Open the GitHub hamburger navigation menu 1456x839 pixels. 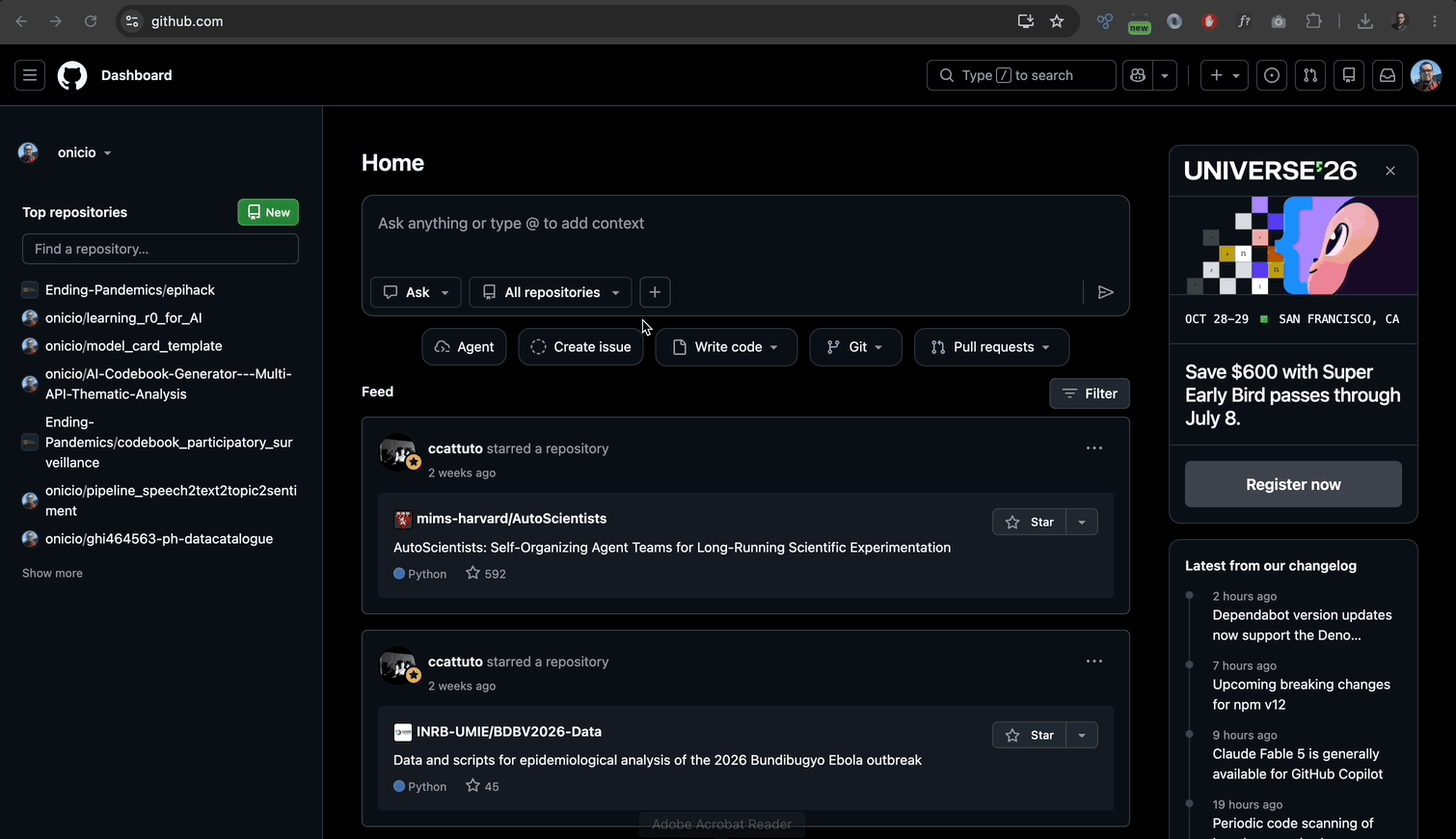pos(30,75)
